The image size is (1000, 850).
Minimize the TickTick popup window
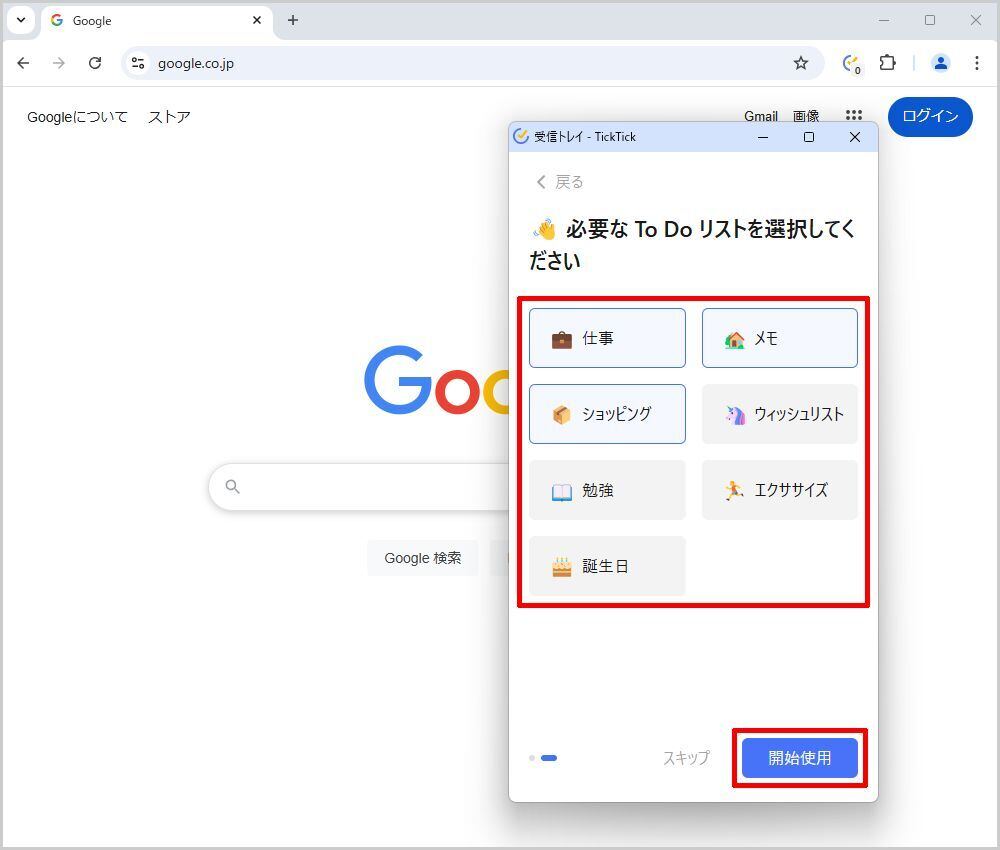click(763, 137)
